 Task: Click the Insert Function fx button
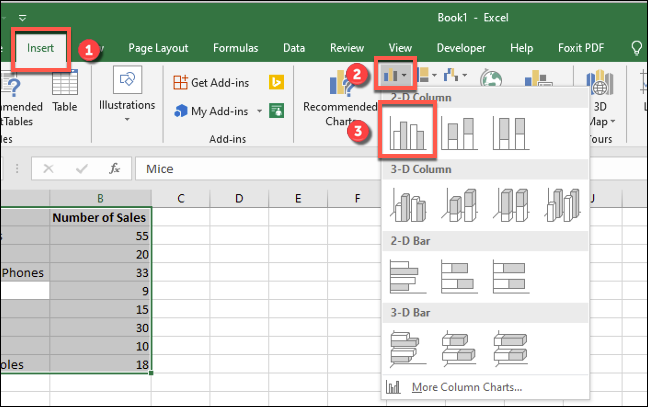[115, 169]
